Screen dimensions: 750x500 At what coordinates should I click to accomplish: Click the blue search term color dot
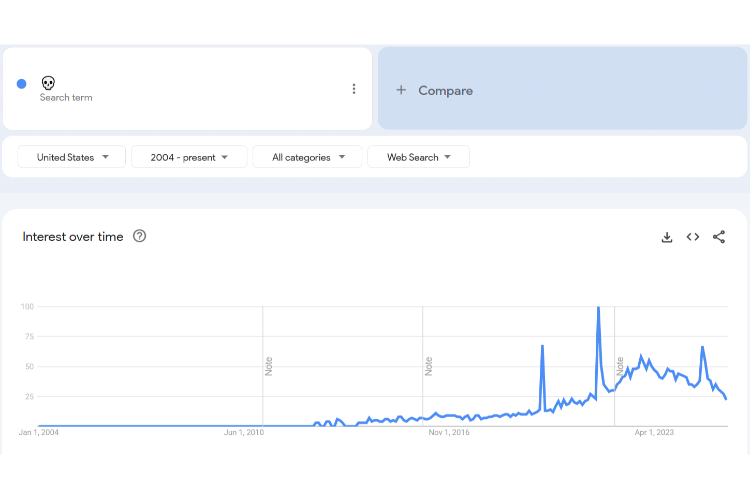[x=22, y=84]
